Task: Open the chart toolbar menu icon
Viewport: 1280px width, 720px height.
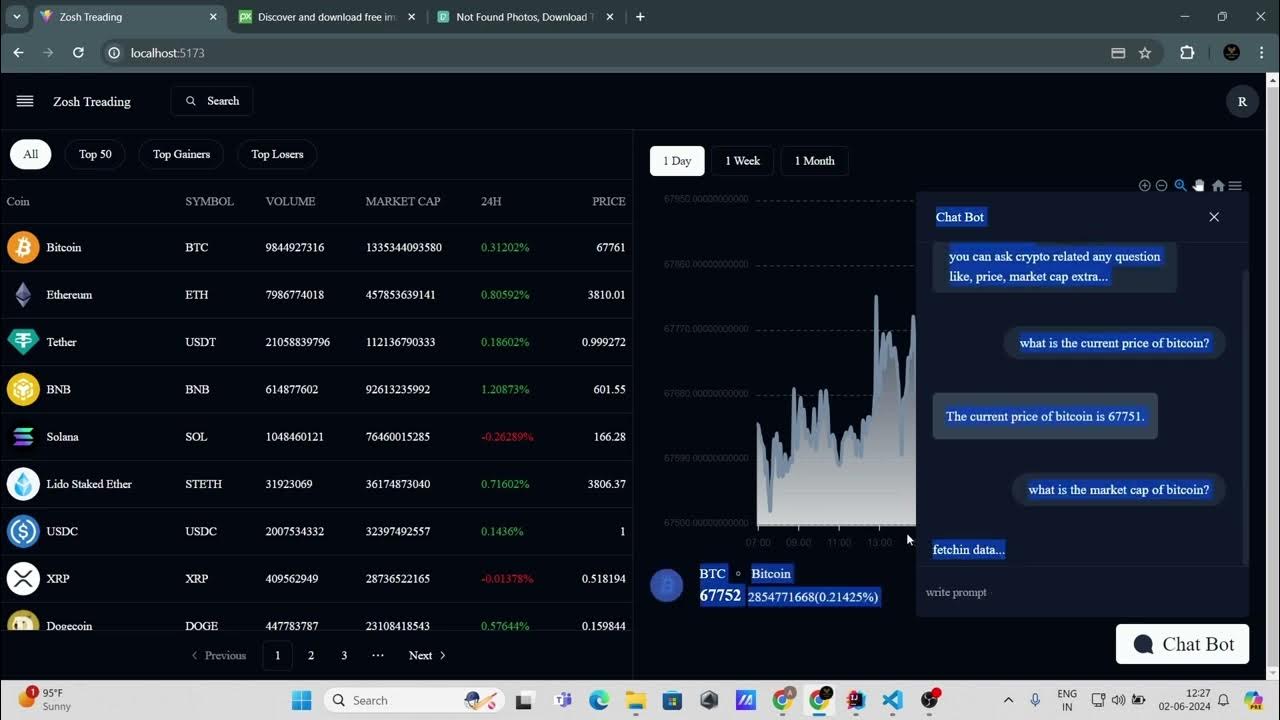Action: point(1235,186)
